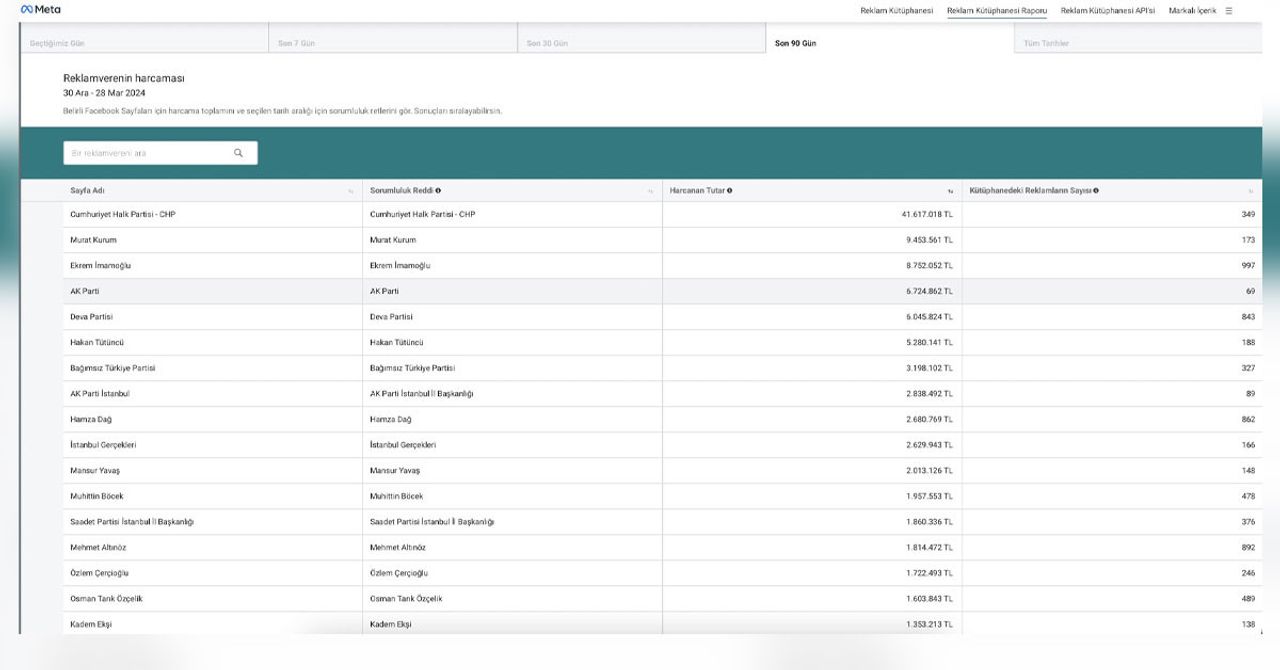Open Reklam Kütüphanesi API'si link
The image size is (1280, 670).
click(1107, 11)
